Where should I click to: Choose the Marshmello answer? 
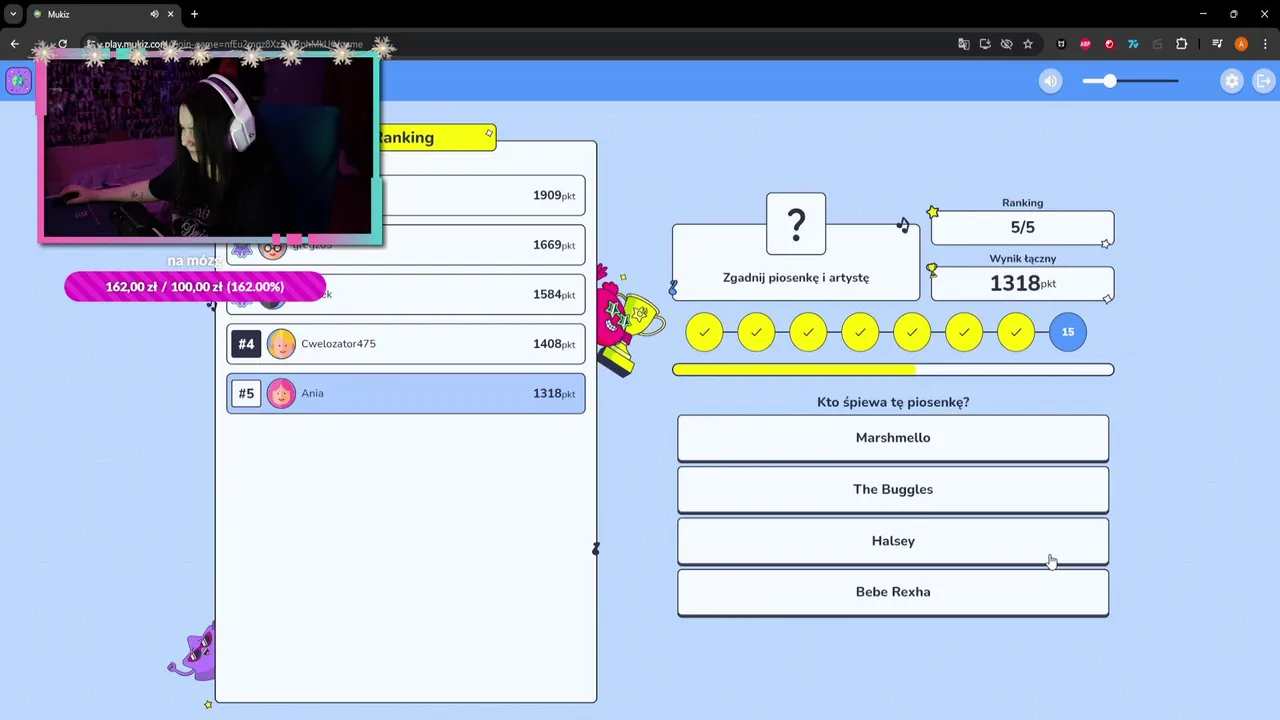coord(893,438)
